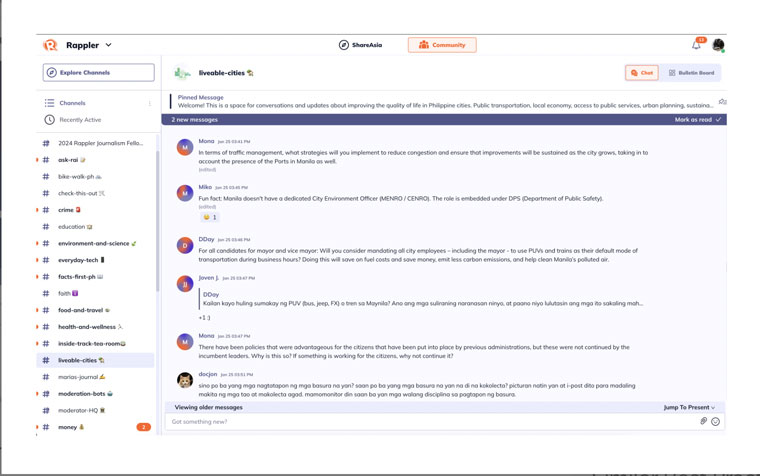Click Miko's avatar
This screenshot has width=760, height=476.
click(x=185, y=193)
